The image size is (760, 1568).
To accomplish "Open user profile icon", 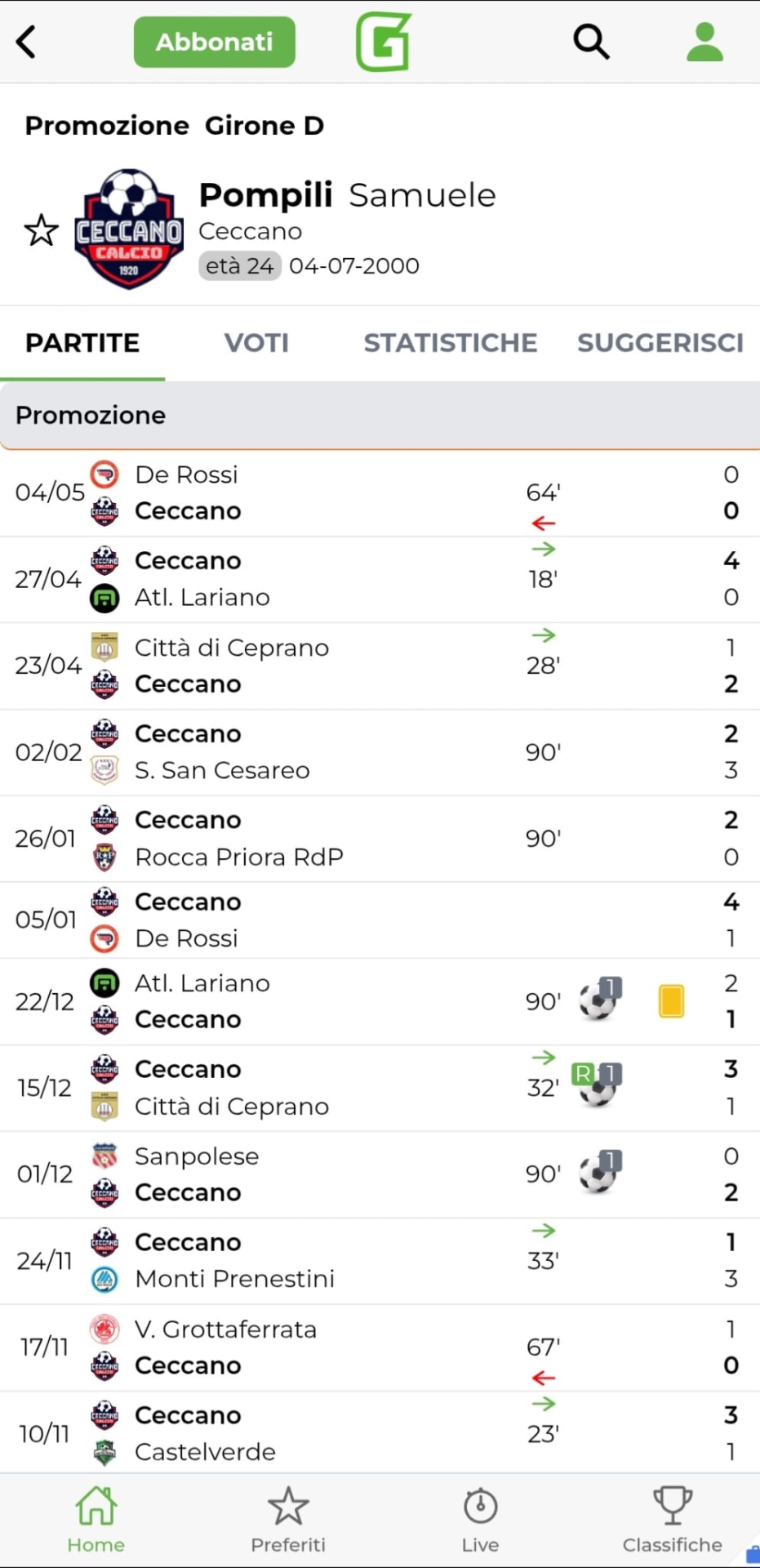I will coord(704,42).
